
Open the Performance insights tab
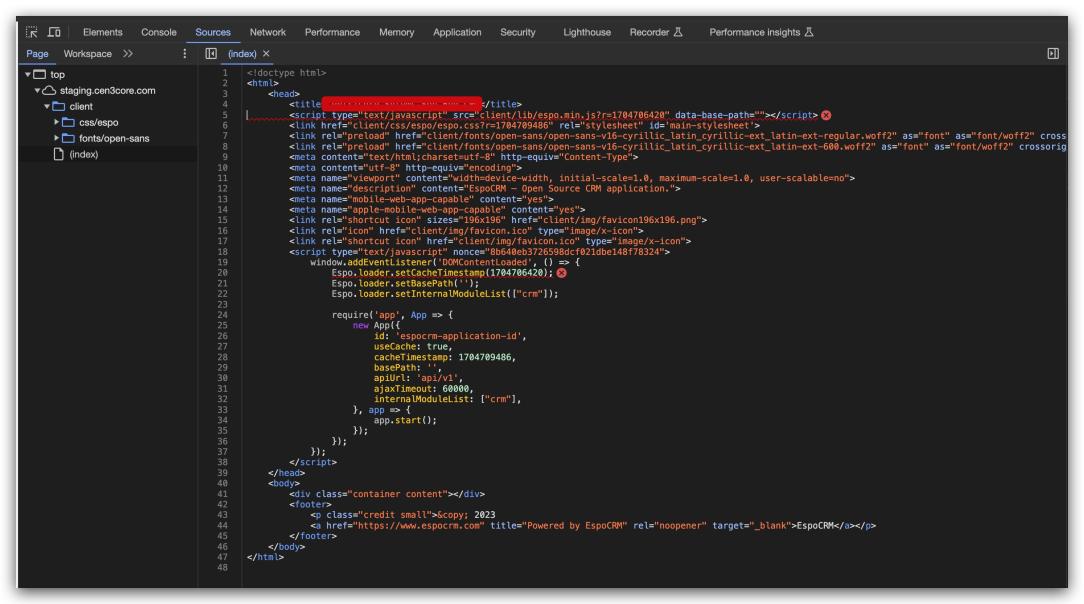pyautogui.click(x=761, y=32)
